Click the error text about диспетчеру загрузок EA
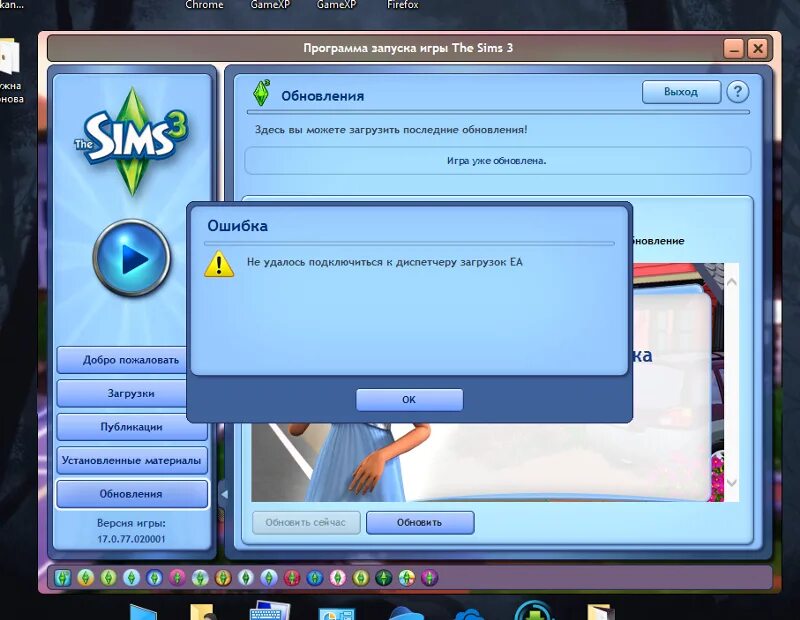 pos(385,262)
